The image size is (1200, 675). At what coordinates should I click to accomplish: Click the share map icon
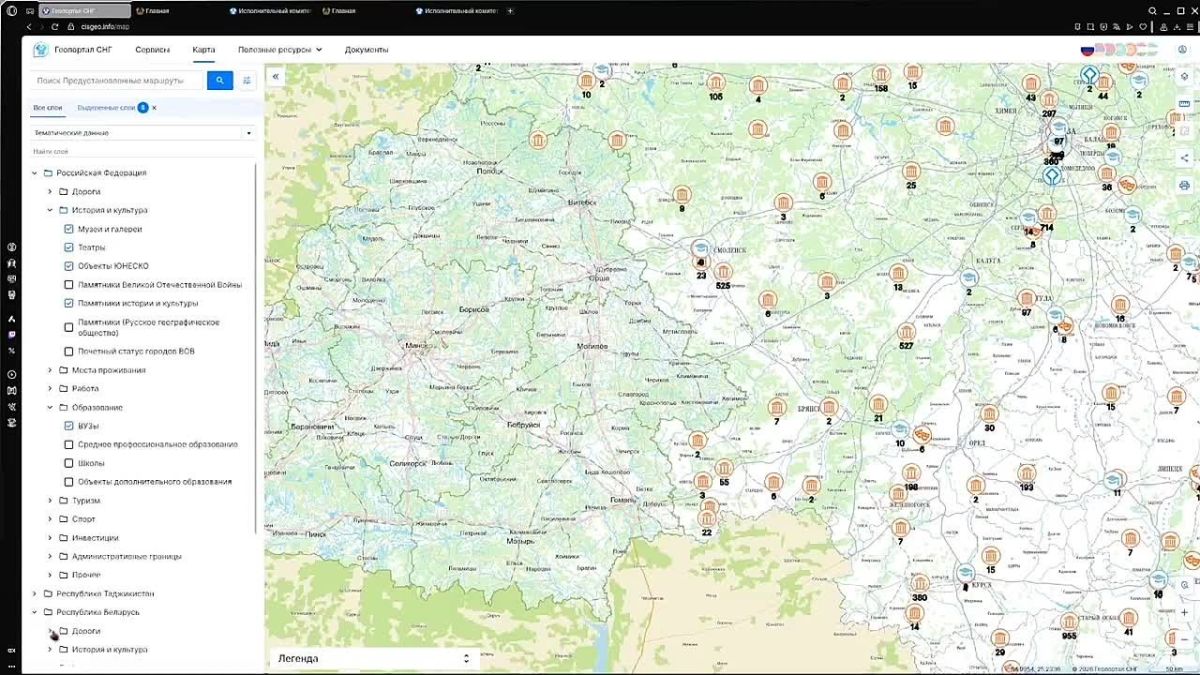click(1184, 158)
